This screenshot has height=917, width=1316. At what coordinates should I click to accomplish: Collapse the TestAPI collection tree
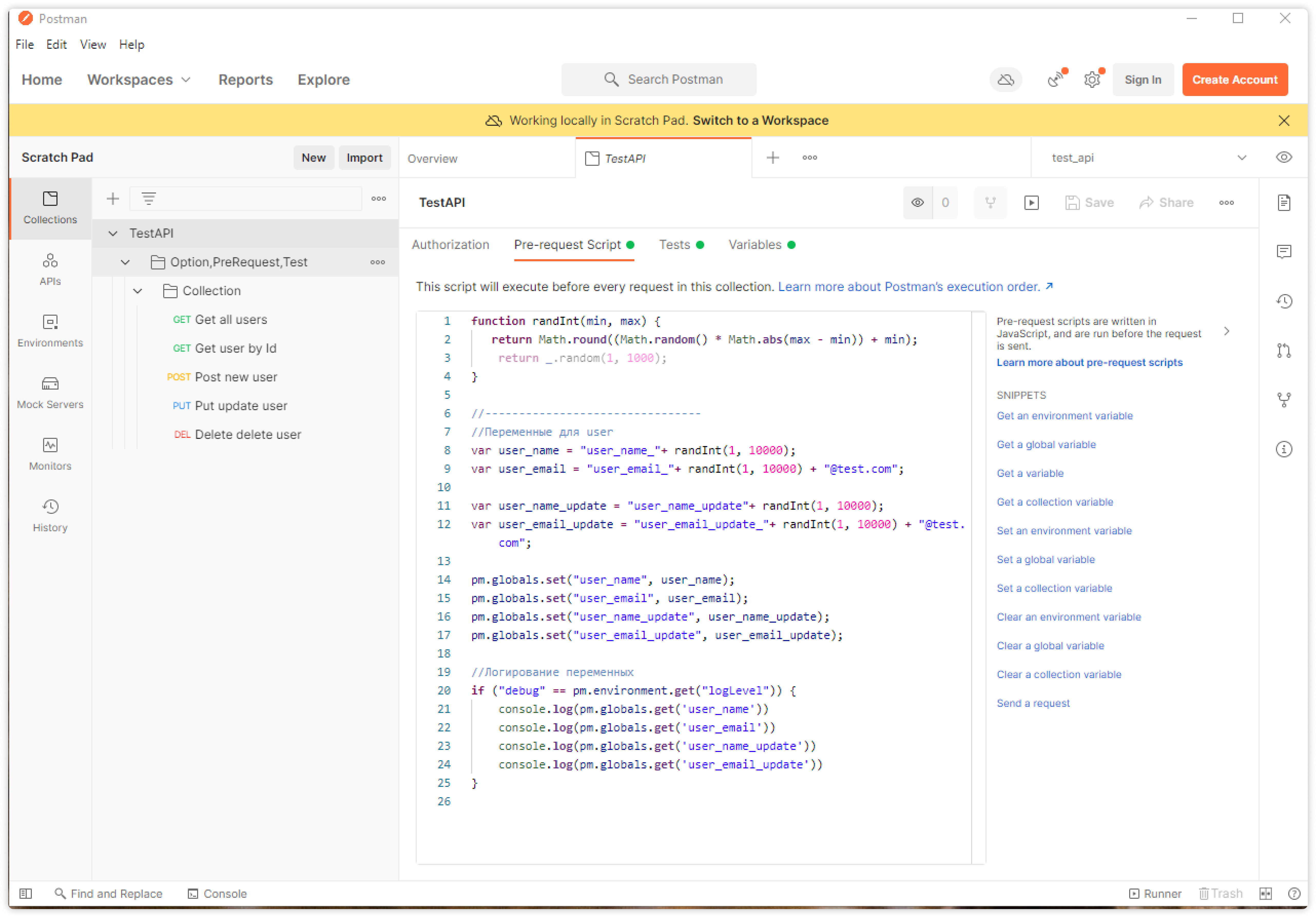pos(113,234)
